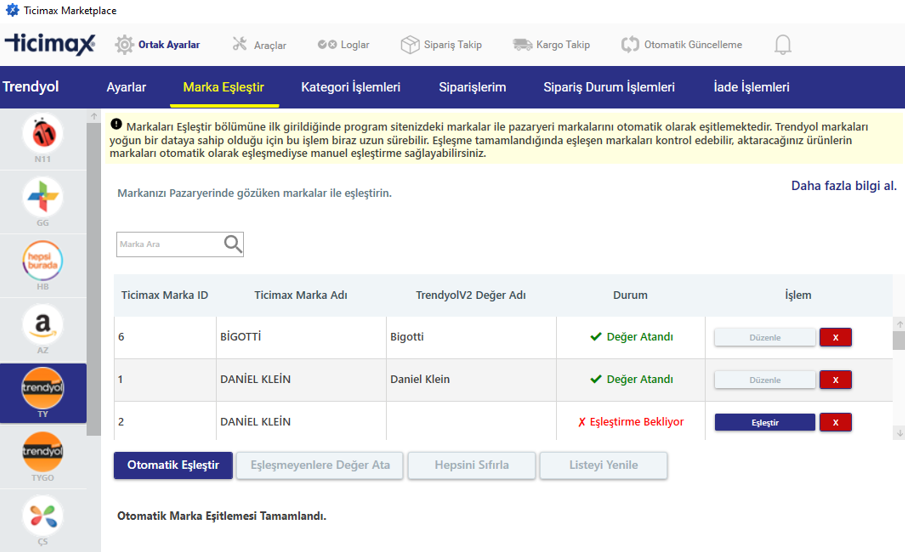This screenshot has width=905, height=552.
Task: Open the Loglar view
Action: [343, 44]
